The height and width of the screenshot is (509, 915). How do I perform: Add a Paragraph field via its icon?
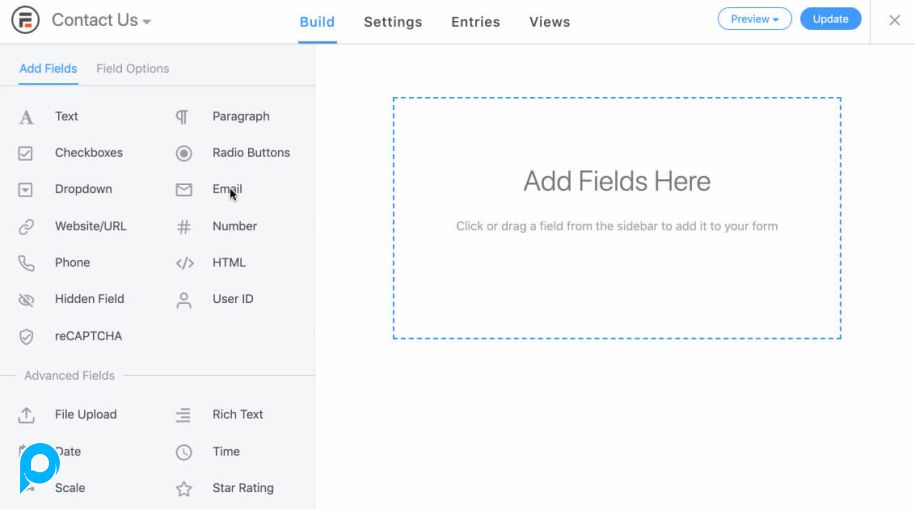pos(183,117)
